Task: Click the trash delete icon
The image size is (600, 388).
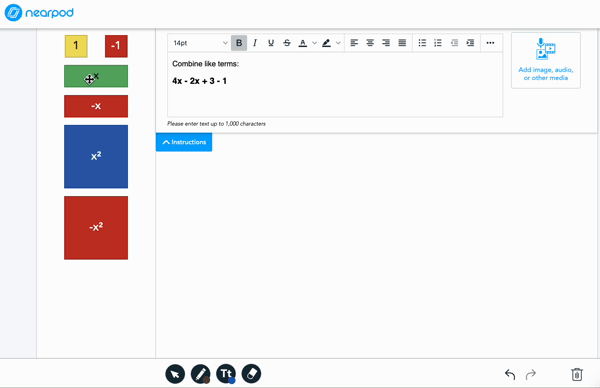Action: 577,374
